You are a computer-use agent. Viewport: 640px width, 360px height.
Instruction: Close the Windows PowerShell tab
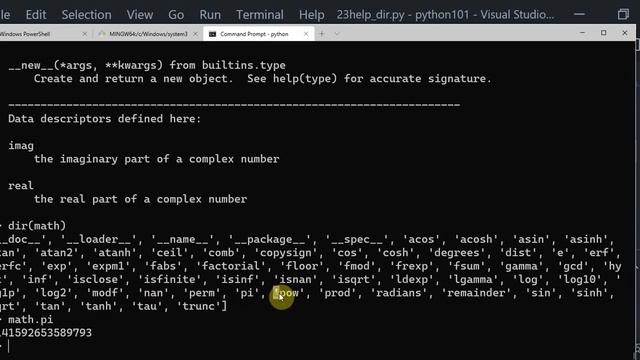pos(84,34)
